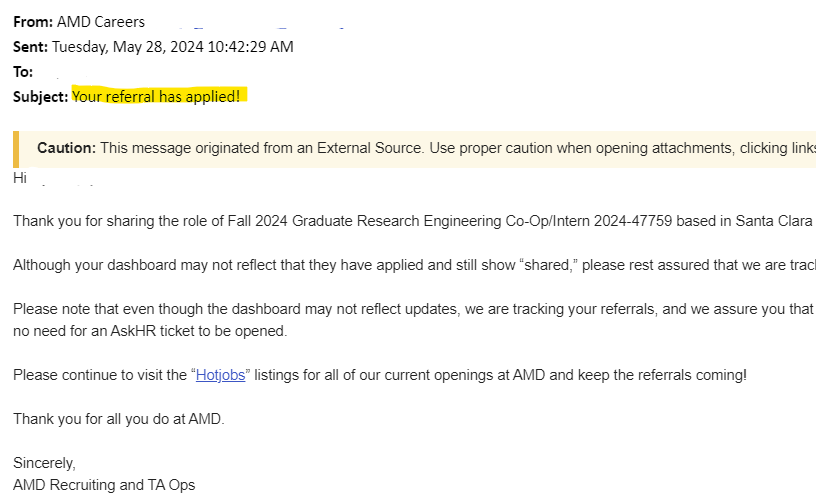Click the Subject: field label
Viewport: 816px width, 493px height.
tap(40, 96)
